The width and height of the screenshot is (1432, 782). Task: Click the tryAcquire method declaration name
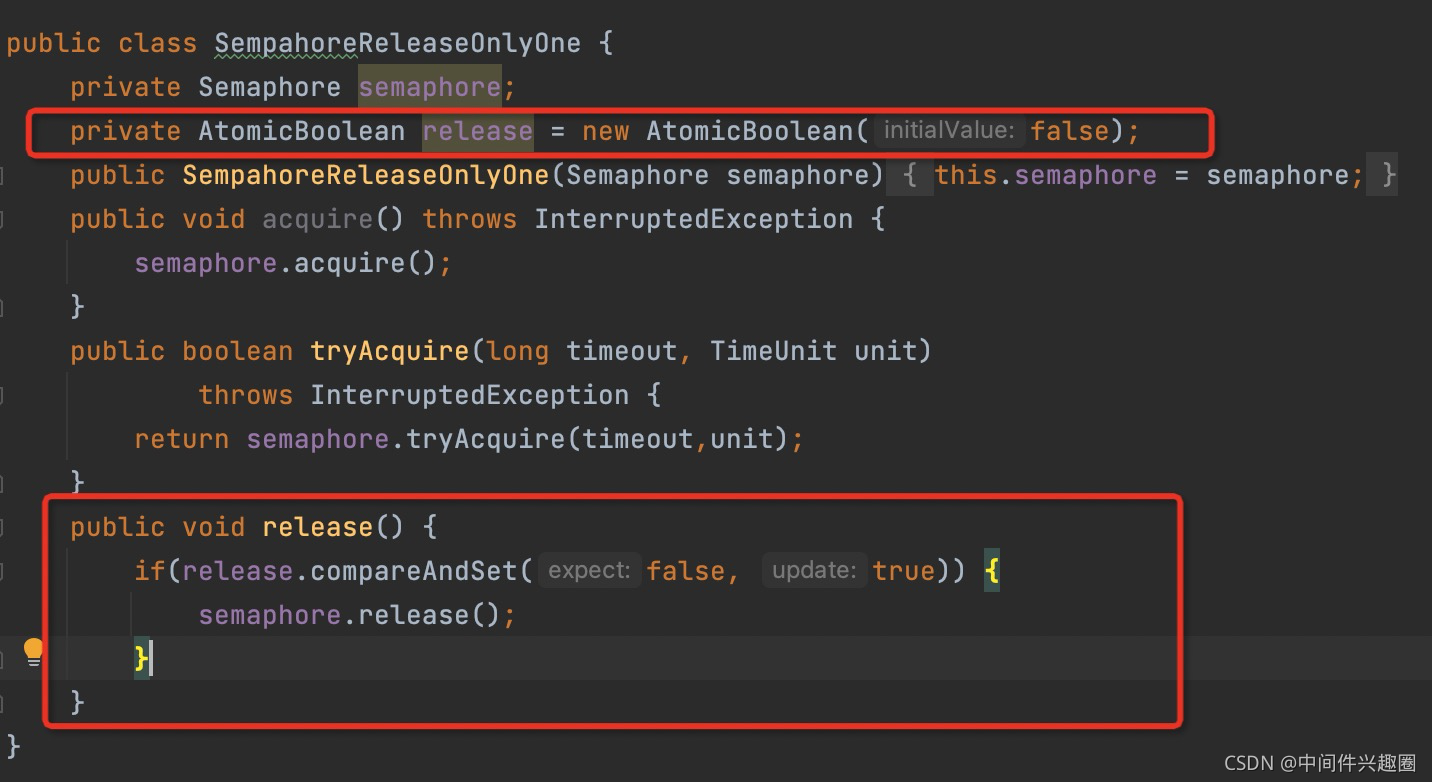(x=389, y=351)
